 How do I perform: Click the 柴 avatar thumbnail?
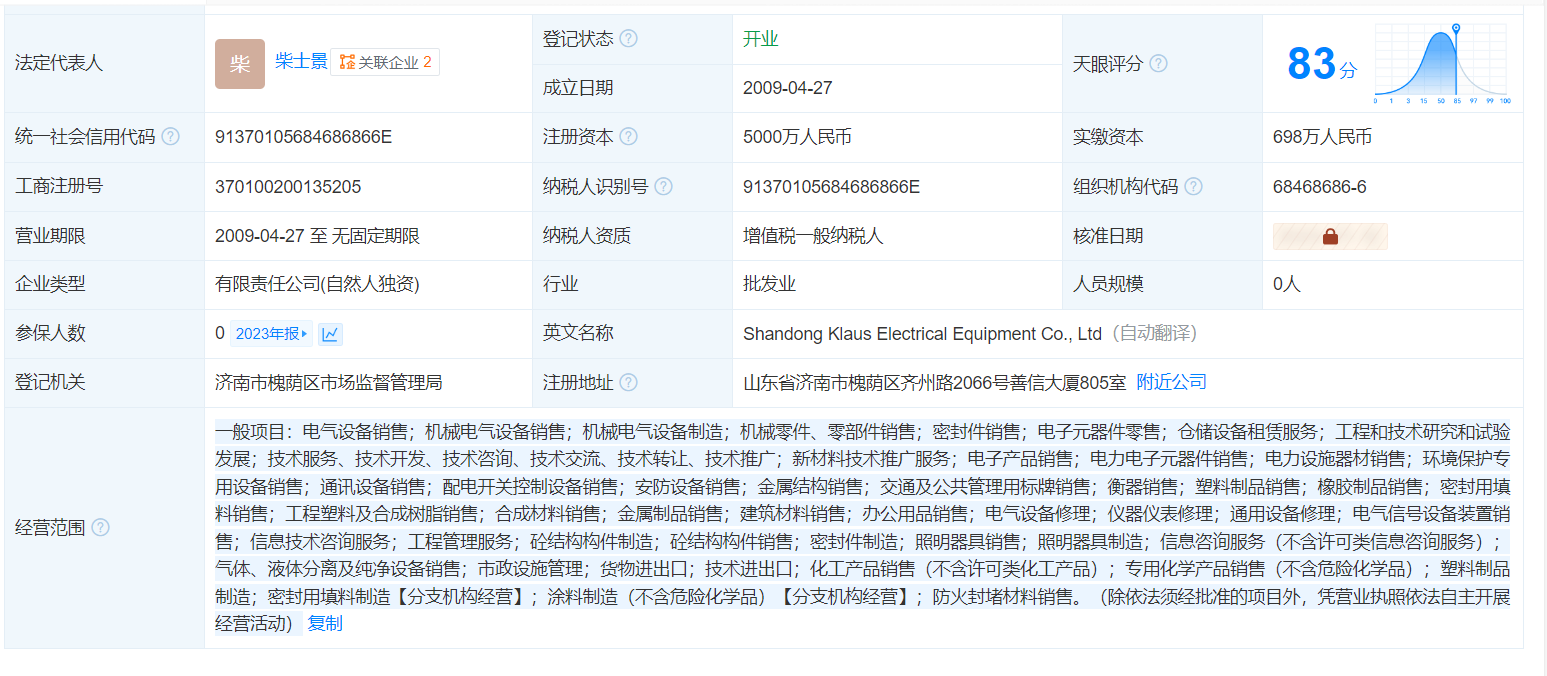240,64
